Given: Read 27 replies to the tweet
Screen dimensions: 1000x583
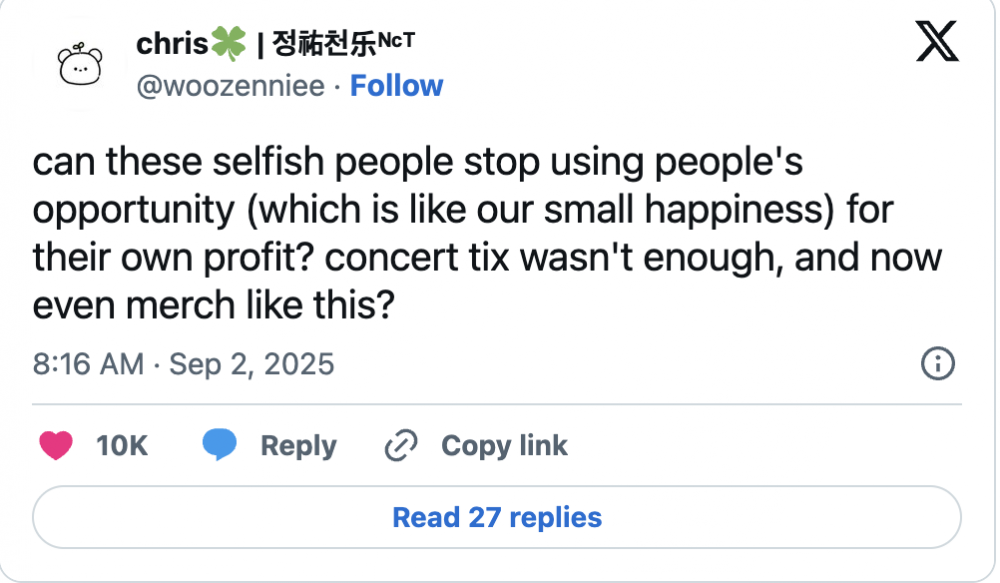Looking at the screenshot, I should point(497,517).
